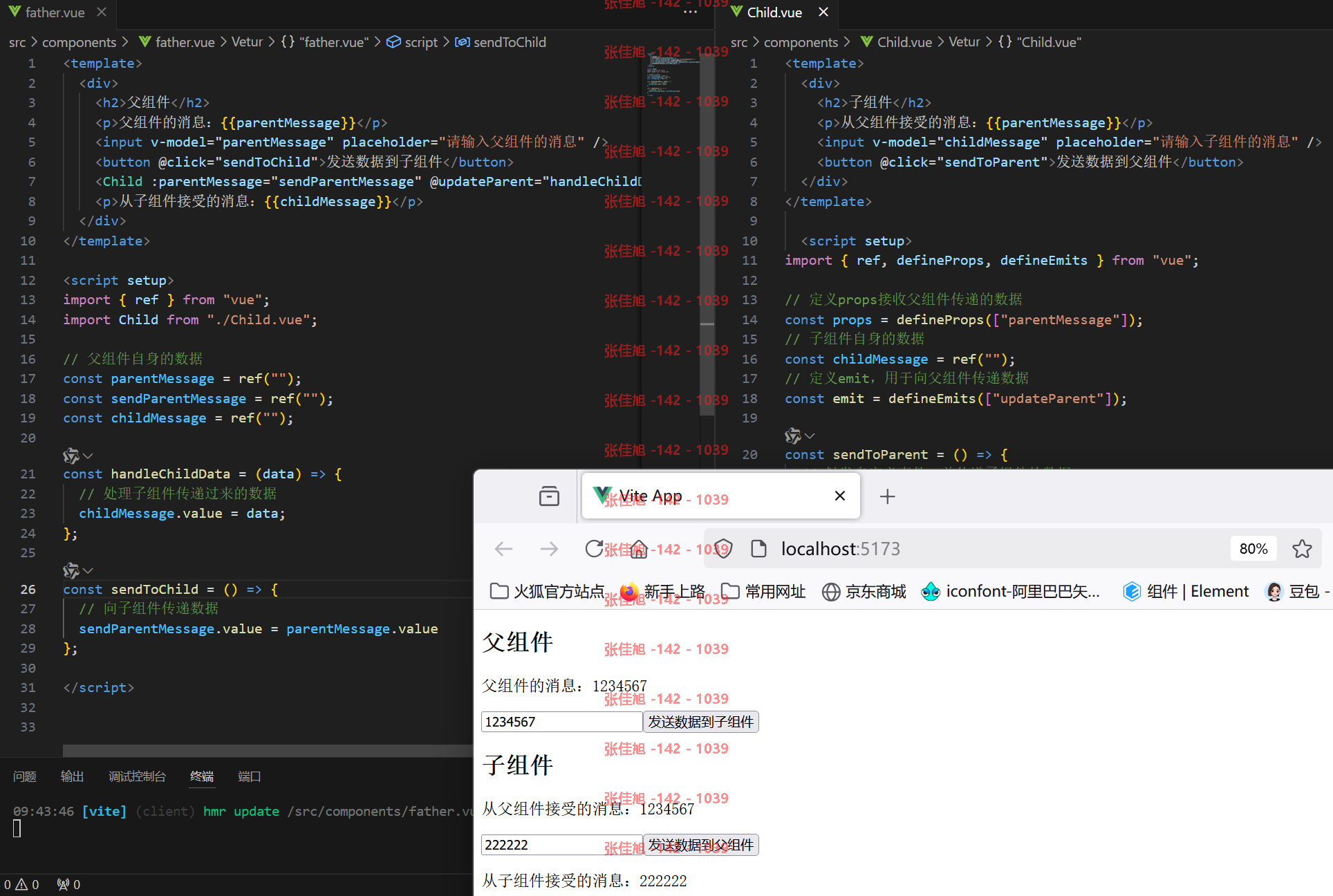Select the 终端 panel tab

pos(202,776)
